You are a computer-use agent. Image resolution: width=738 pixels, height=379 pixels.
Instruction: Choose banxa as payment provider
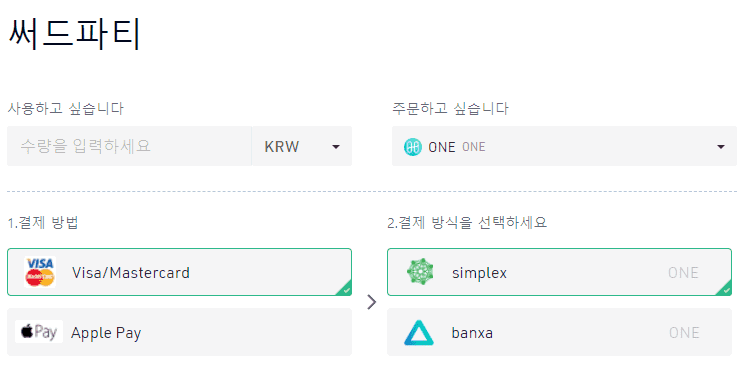560,332
